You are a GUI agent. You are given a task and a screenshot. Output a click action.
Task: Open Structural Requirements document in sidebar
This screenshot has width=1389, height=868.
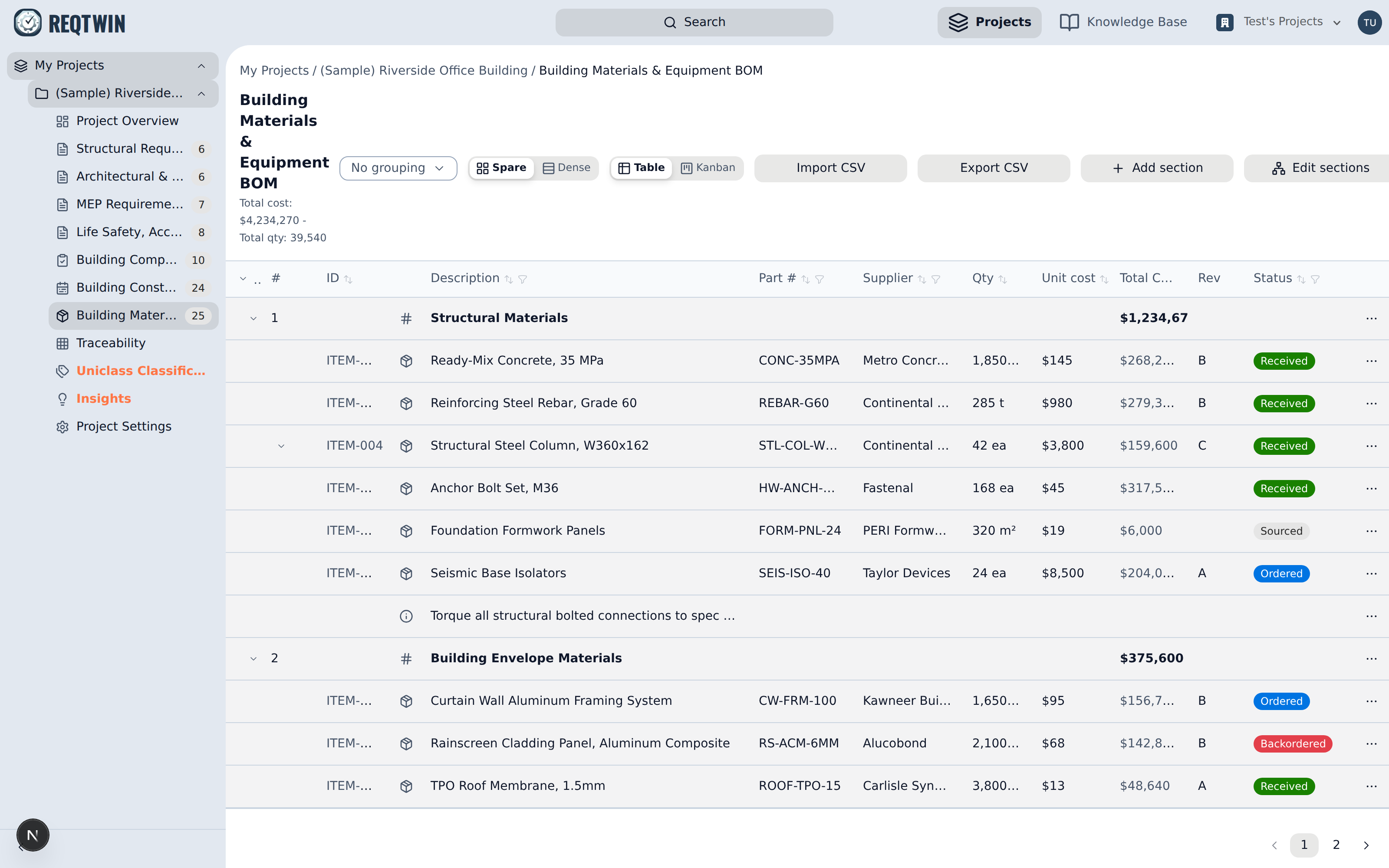click(x=133, y=149)
